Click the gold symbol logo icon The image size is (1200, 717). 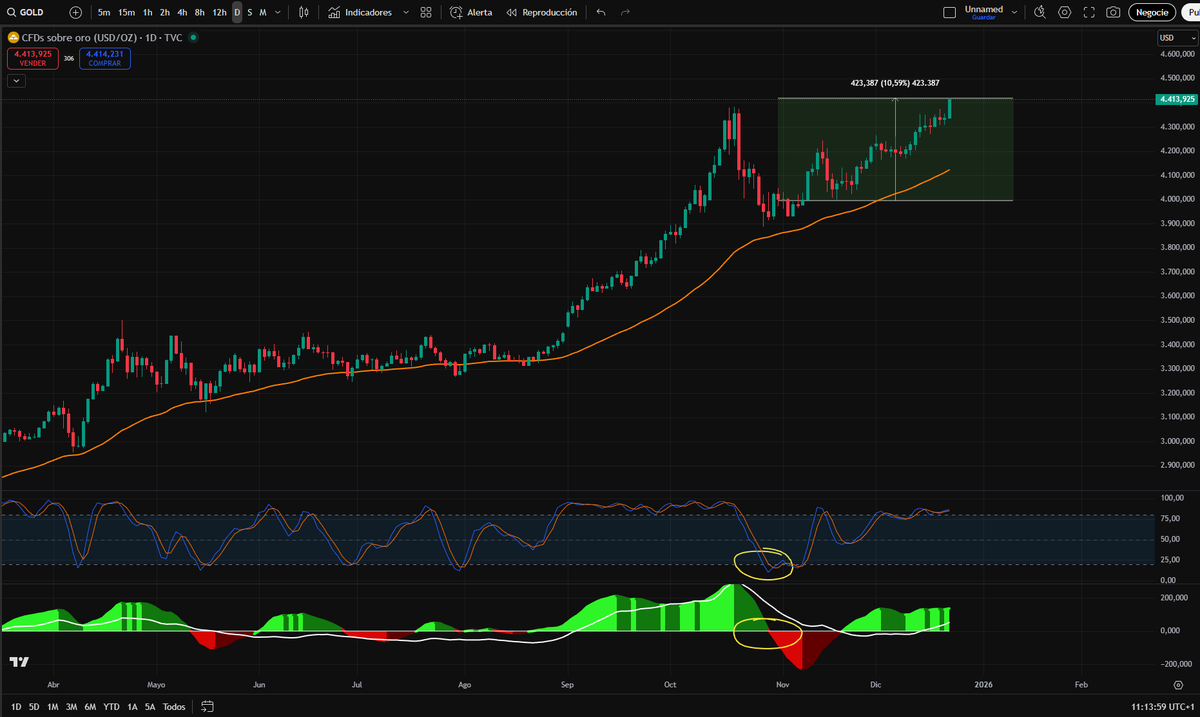point(14,37)
